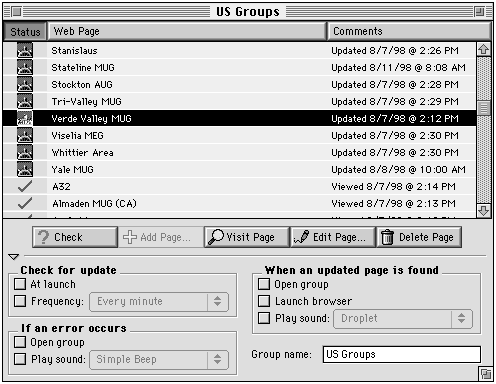Click the zoom box in title bar

point(479,12)
